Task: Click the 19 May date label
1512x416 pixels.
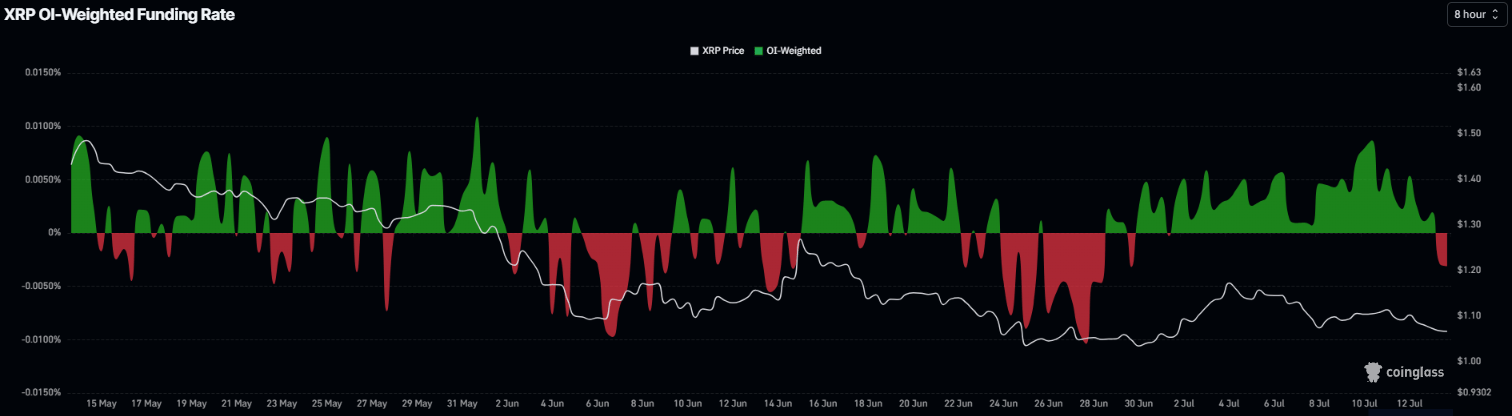Action: [x=191, y=404]
